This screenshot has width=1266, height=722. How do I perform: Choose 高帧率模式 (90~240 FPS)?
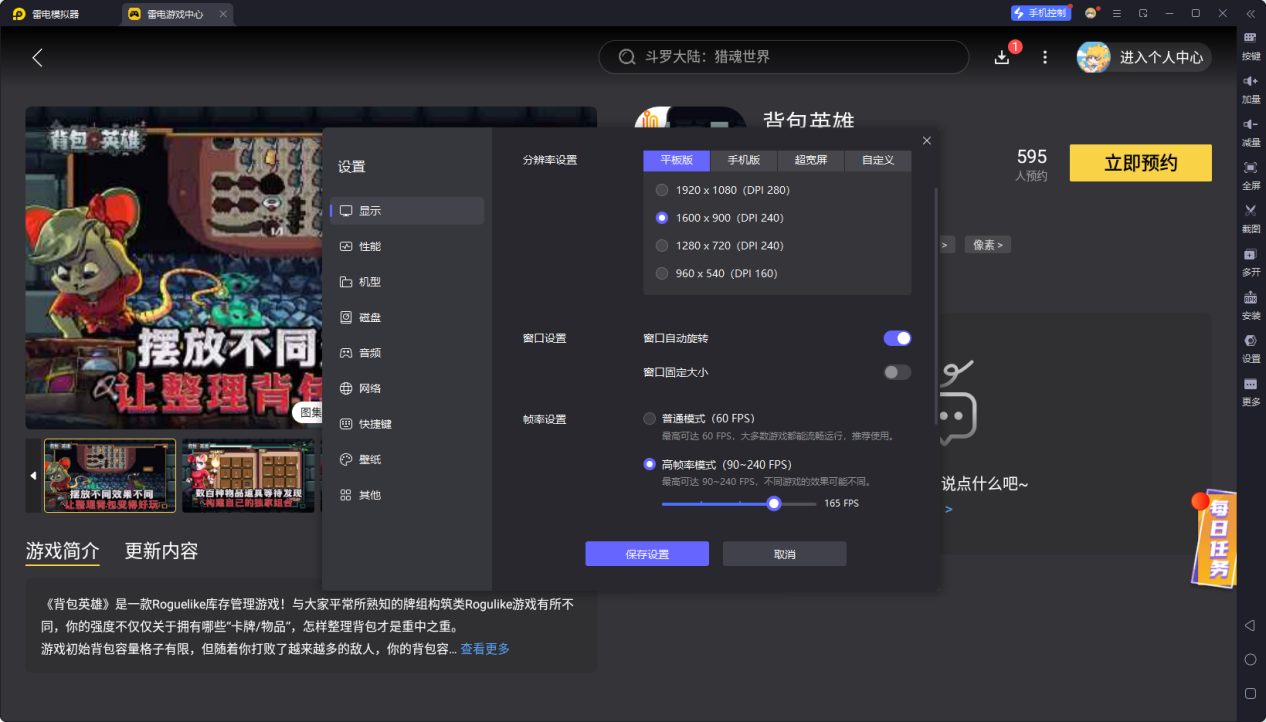pos(717,465)
